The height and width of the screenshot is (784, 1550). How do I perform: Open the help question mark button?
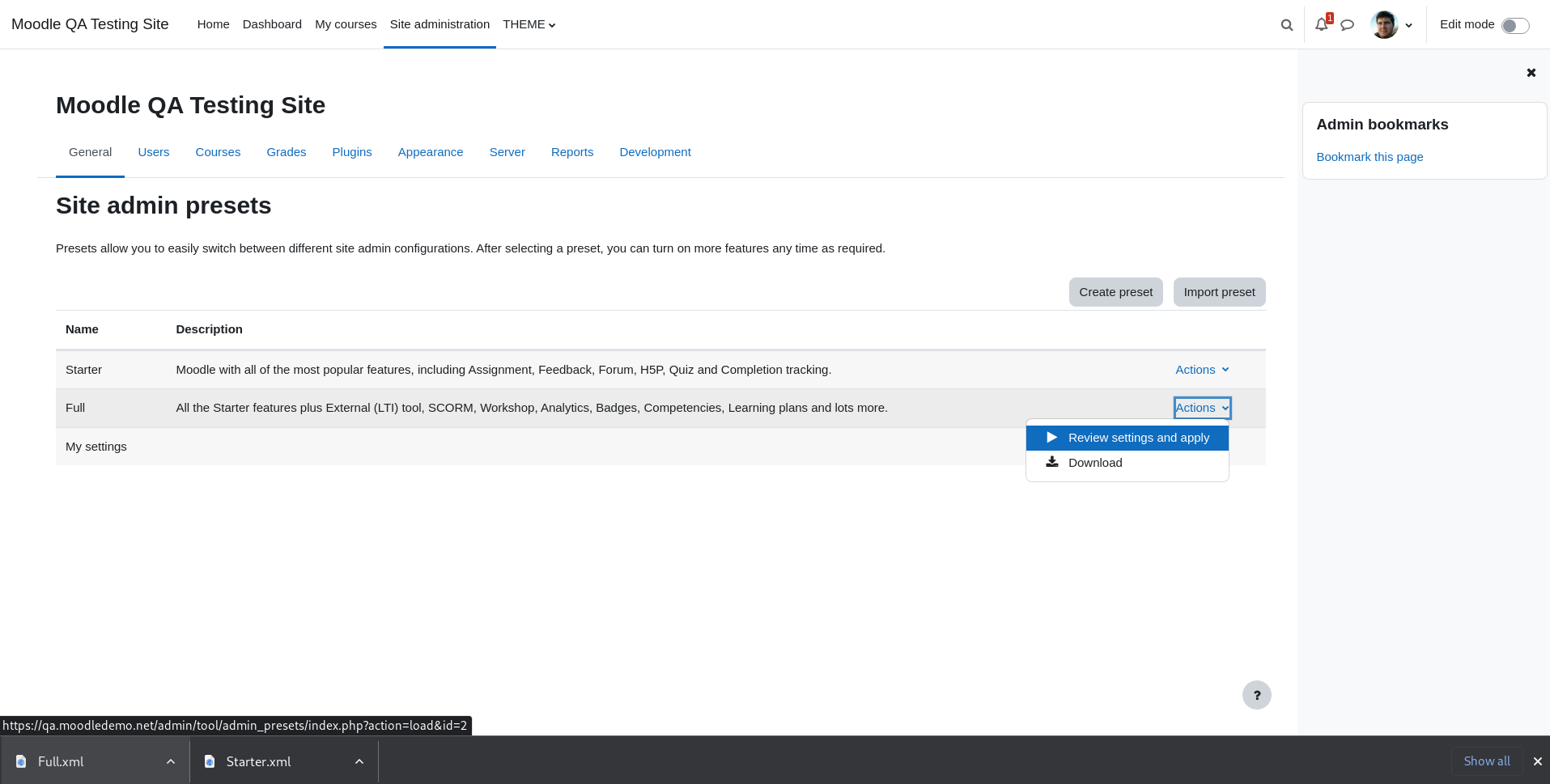pyautogui.click(x=1257, y=695)
